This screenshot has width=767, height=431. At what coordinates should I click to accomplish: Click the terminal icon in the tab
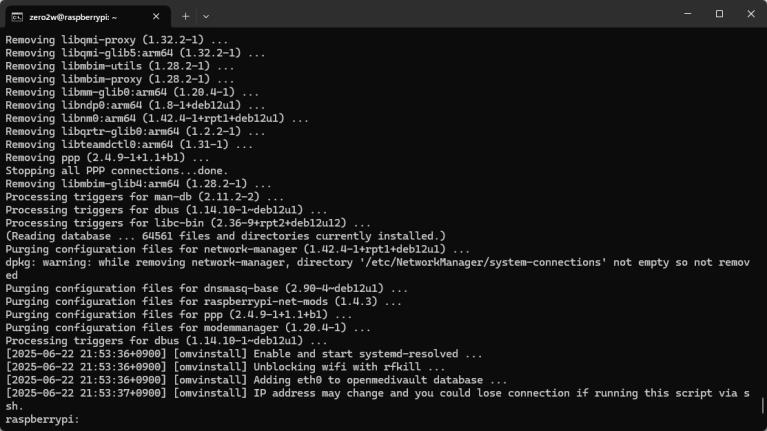pos(17,17)
